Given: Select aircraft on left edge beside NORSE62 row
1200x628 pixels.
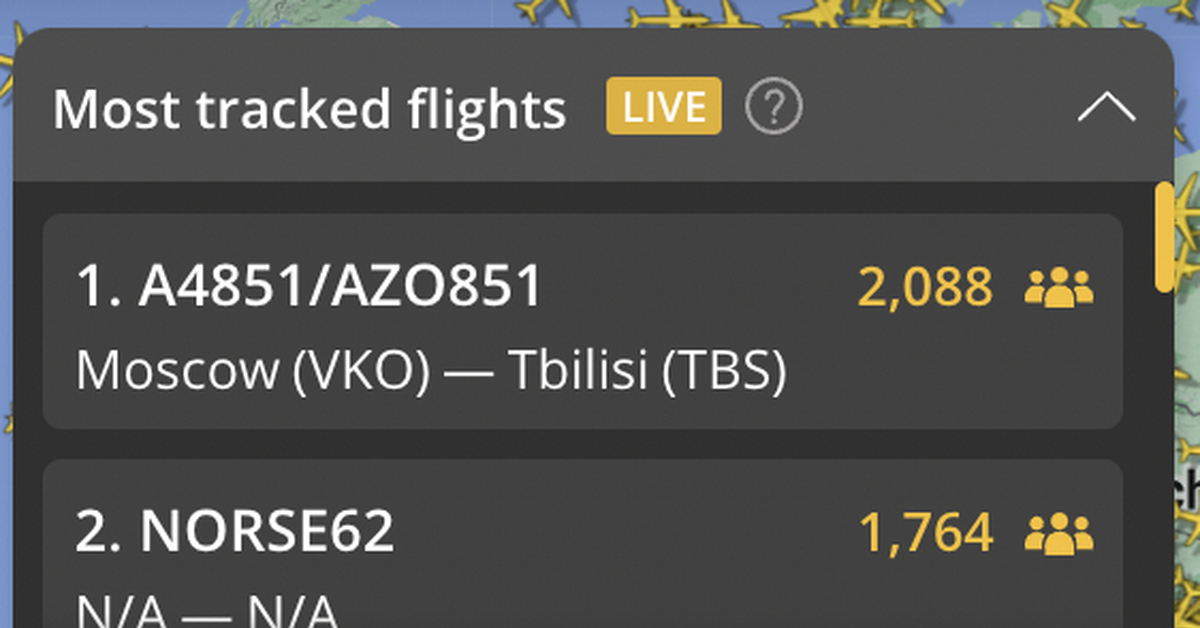Looking at the screenshot, I should click(5, 420).
